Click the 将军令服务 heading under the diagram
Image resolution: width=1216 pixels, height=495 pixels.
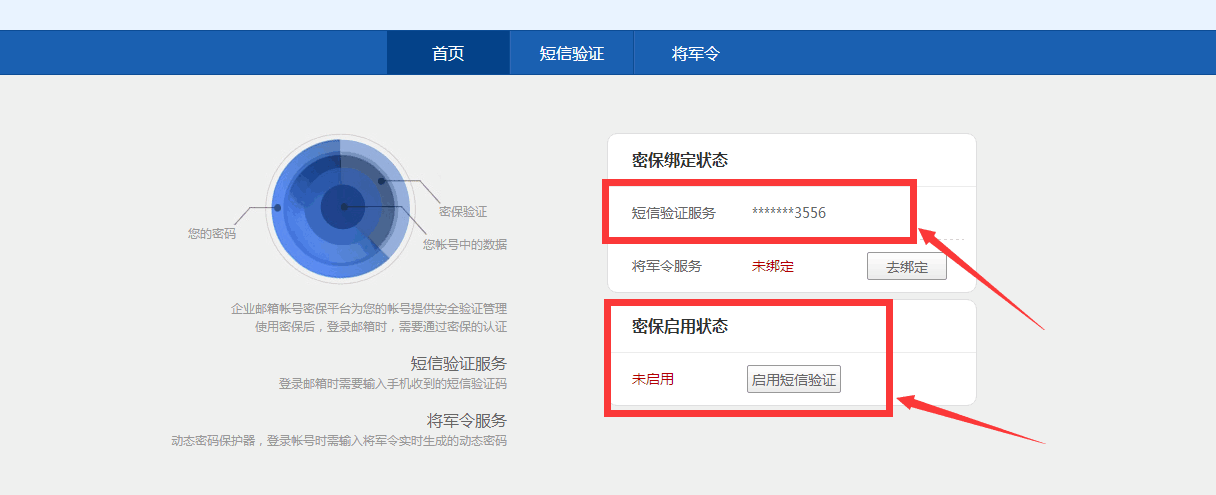tap(466, 420)
